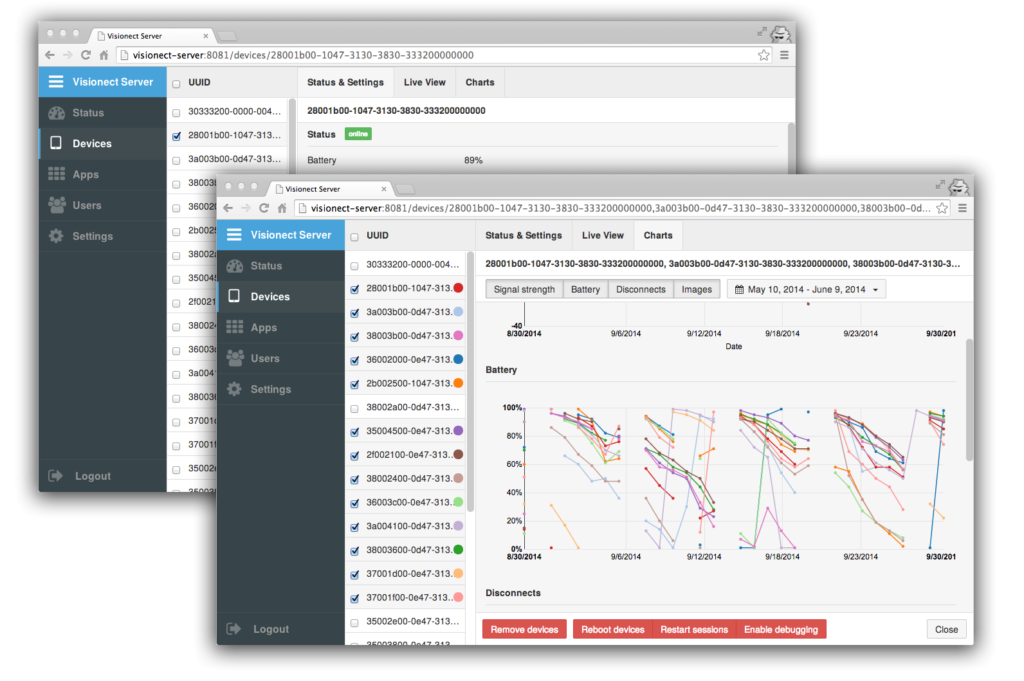Reload the page in the back browser window
Image resolution: width=1024 pixels, height=681 pixels.
tap(86, 55)
